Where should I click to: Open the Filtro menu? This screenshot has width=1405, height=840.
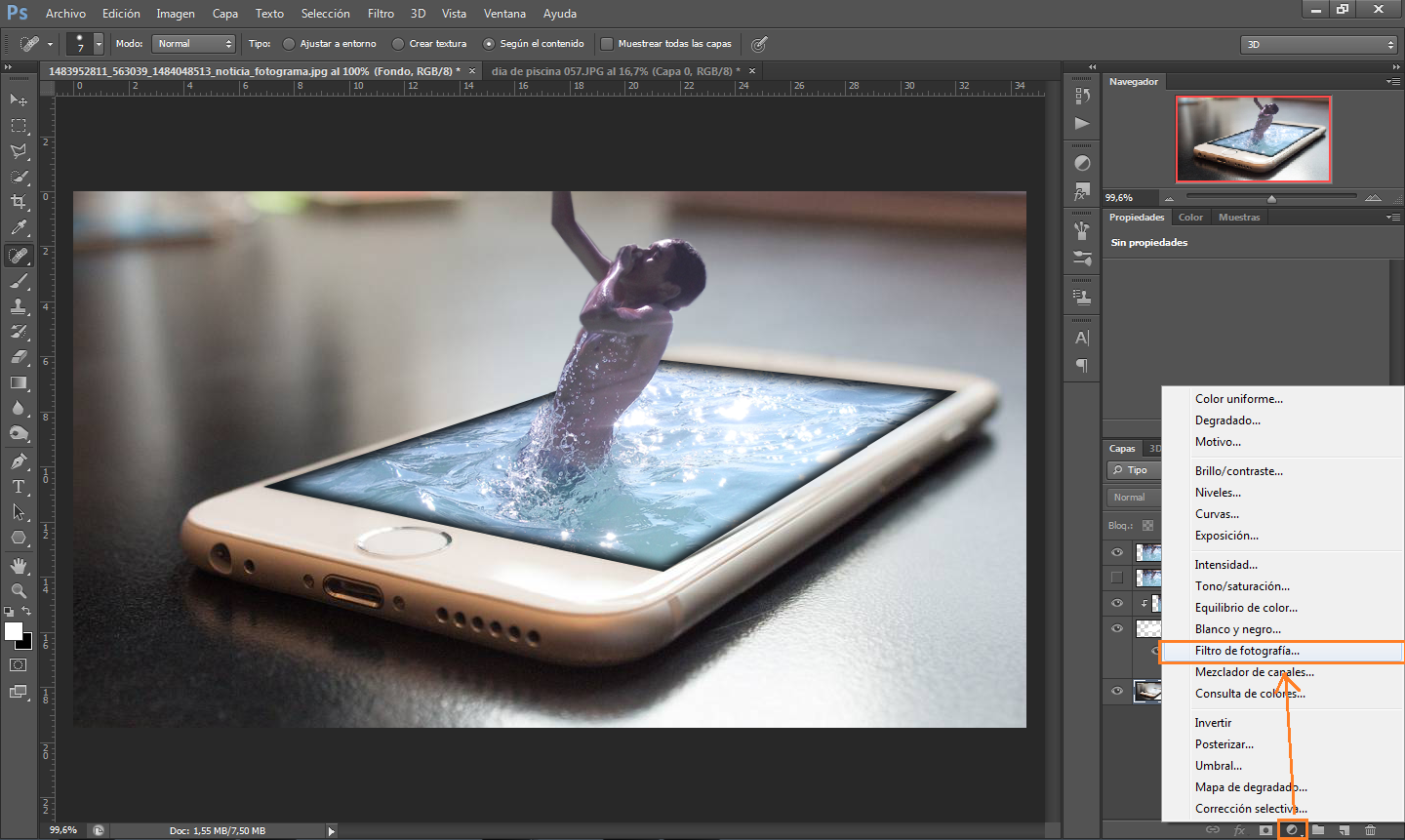tap(381, 14)
